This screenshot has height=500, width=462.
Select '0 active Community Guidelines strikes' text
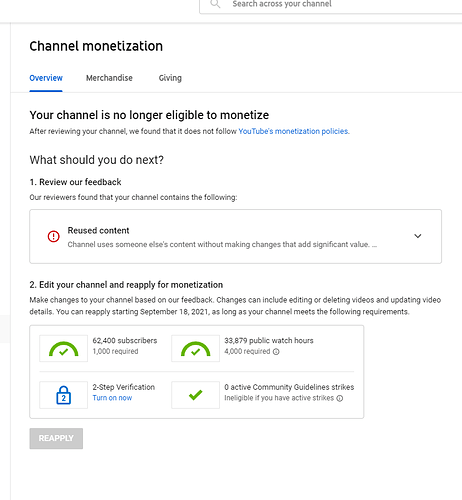click(x=289, y=387)
